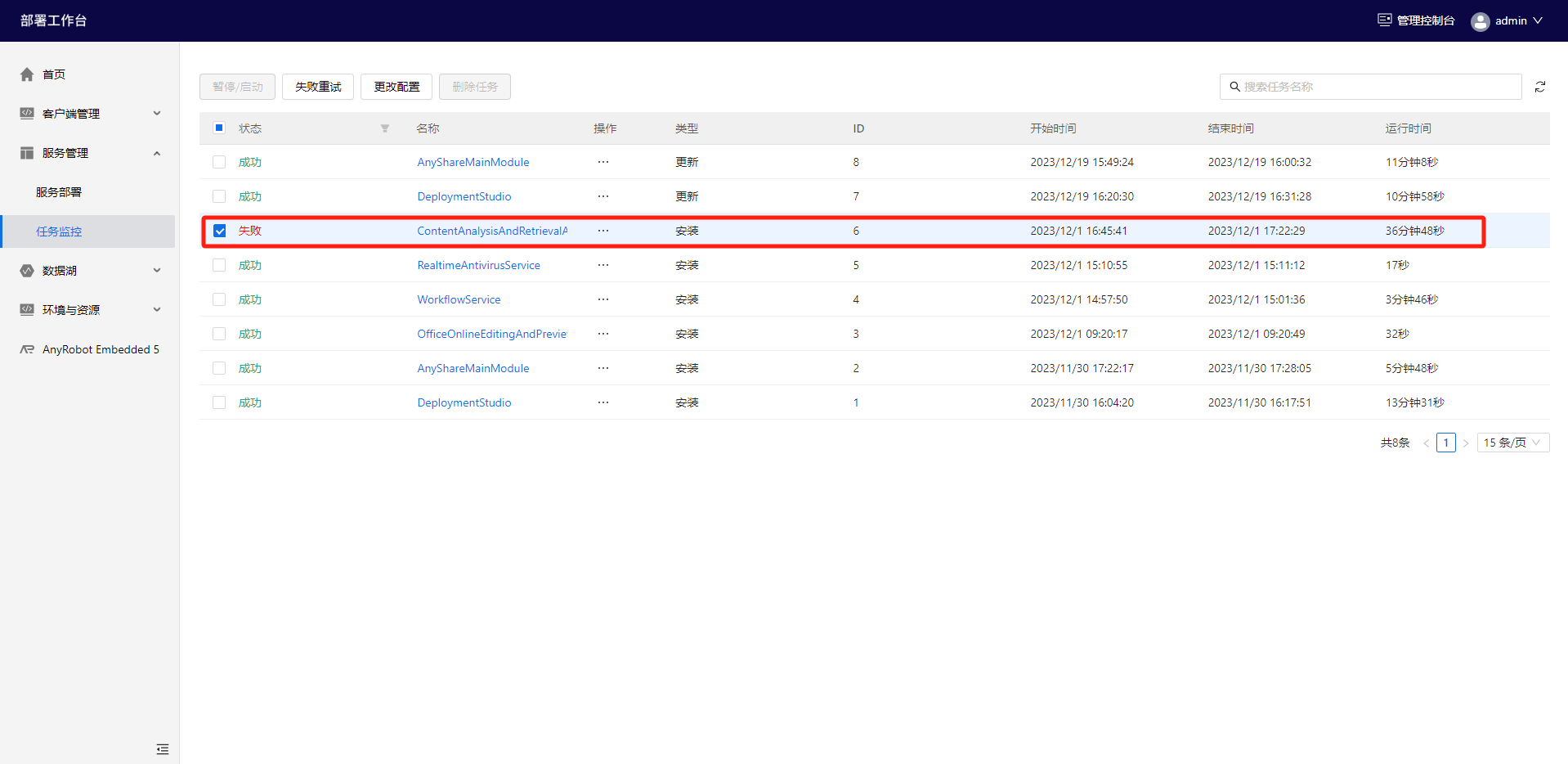
Task: Click the AnyRobot Embedded 5 icon
Action: [x=27, y=349]
